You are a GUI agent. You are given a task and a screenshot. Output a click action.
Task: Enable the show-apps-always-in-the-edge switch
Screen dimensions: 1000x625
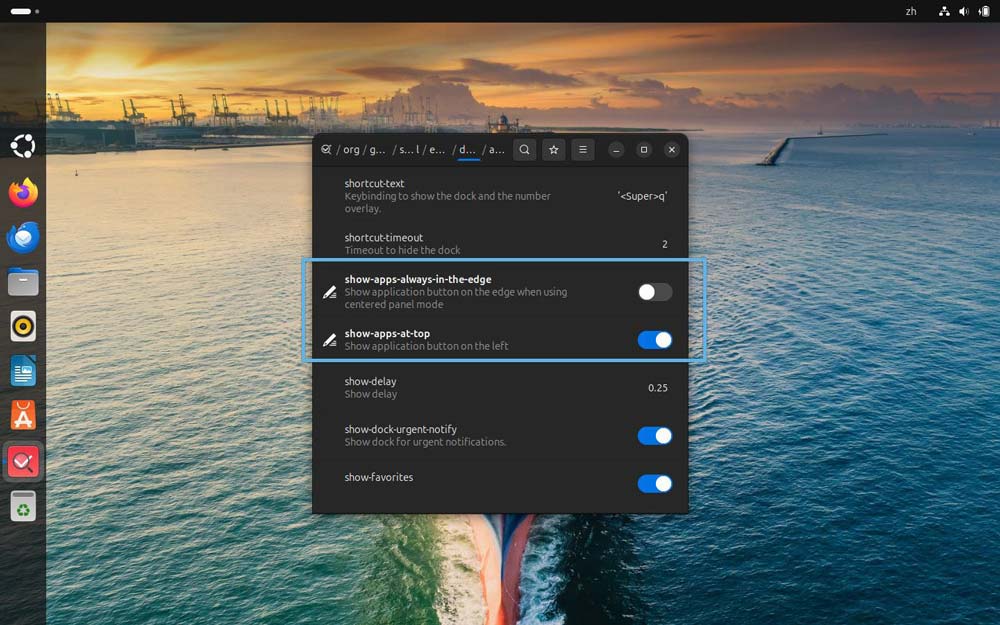pos(654,292)
